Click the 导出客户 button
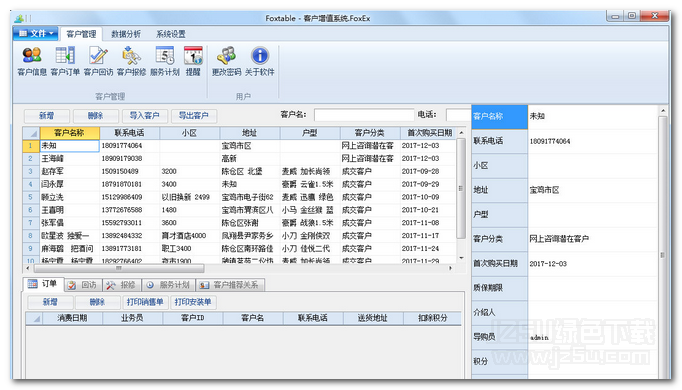This screenshot has height=390, width=682. [194, 116]
